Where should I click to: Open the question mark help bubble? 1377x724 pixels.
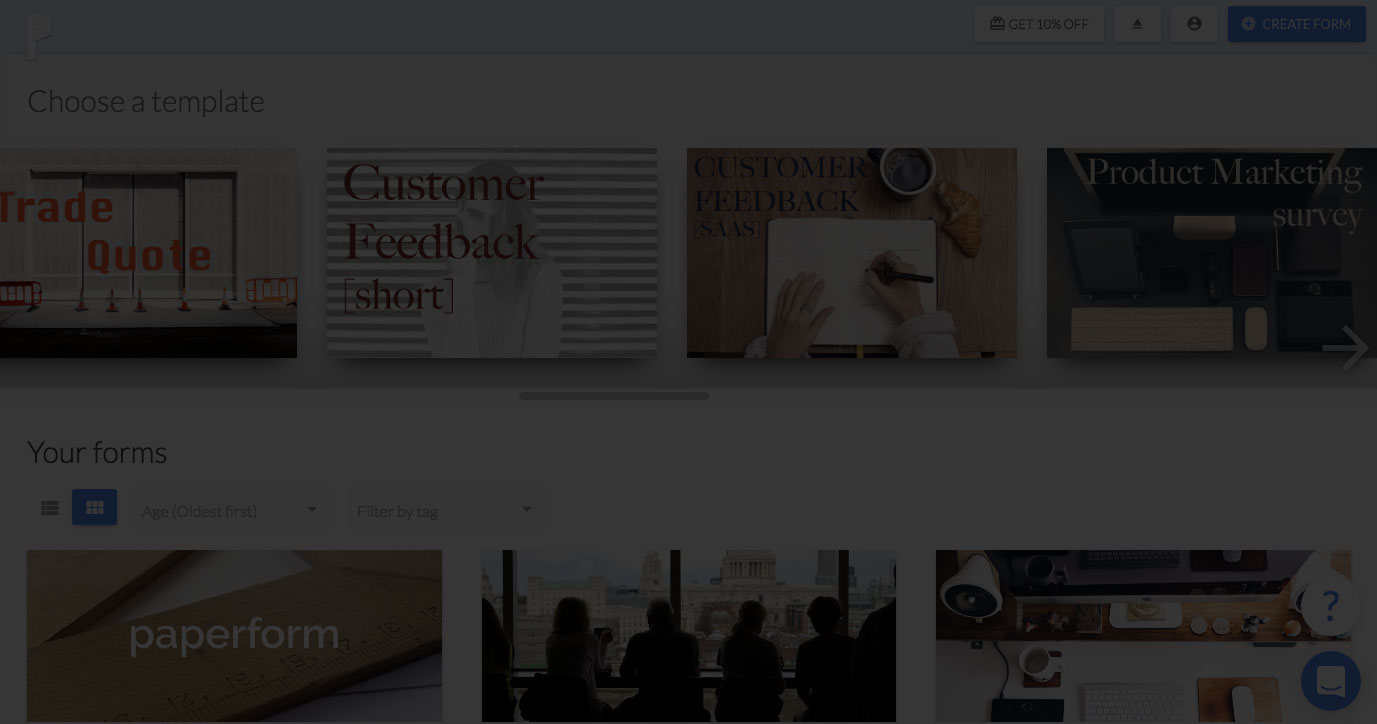click(1330, 605)
